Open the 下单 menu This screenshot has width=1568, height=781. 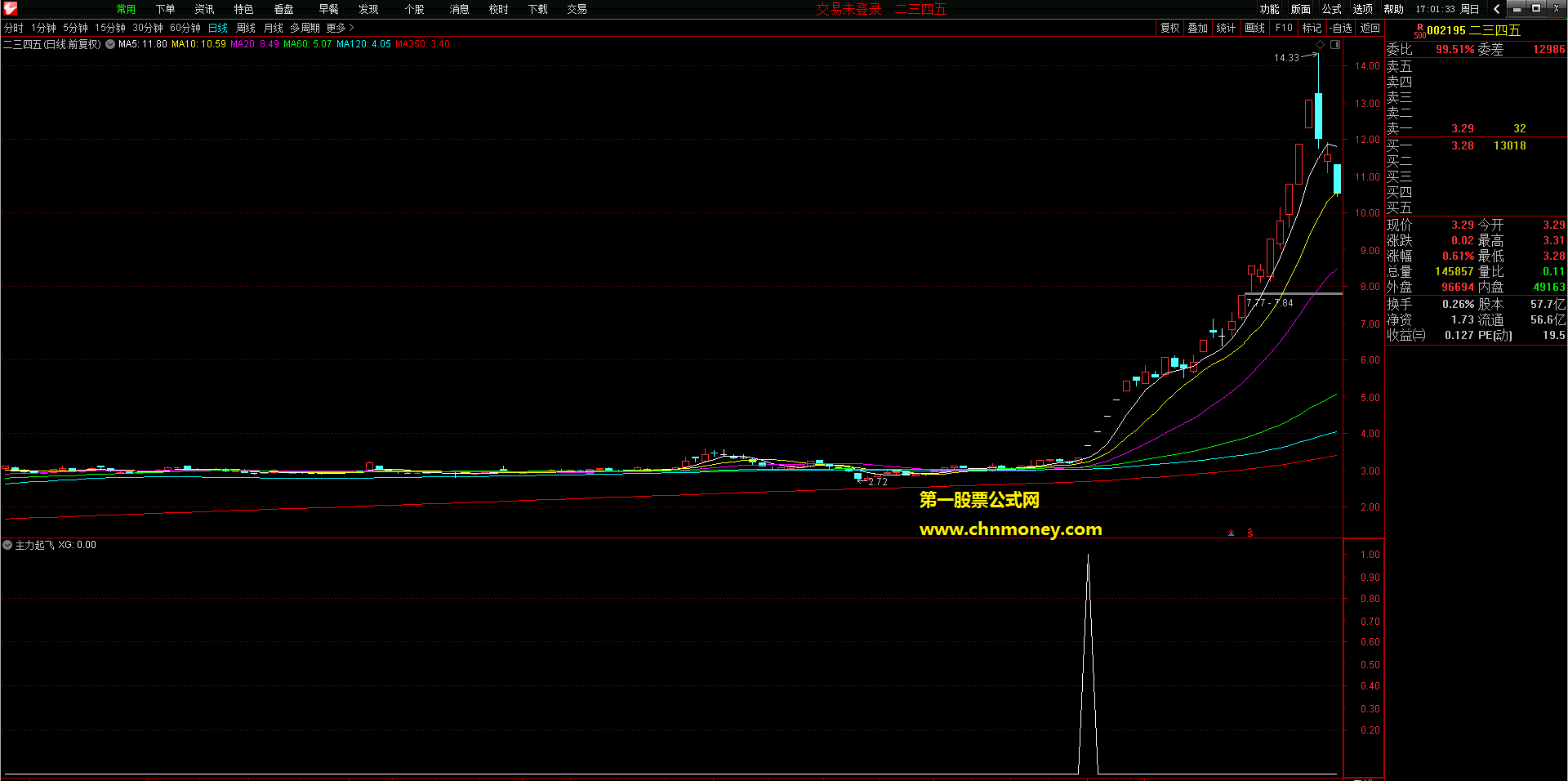[x=165, y=9]
